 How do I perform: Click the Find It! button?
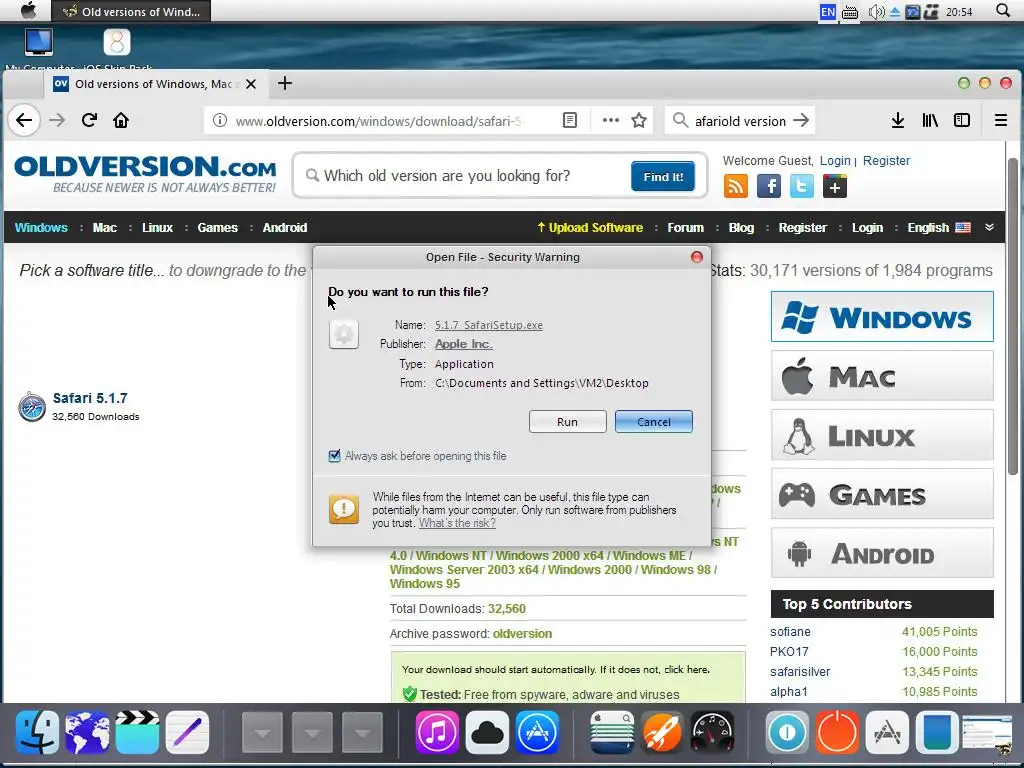(663, 176)
